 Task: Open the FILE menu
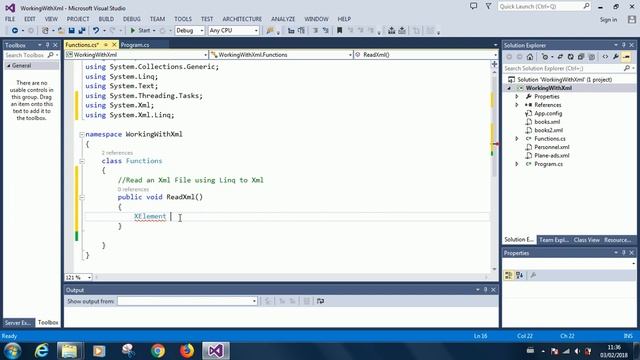point(10,19)
